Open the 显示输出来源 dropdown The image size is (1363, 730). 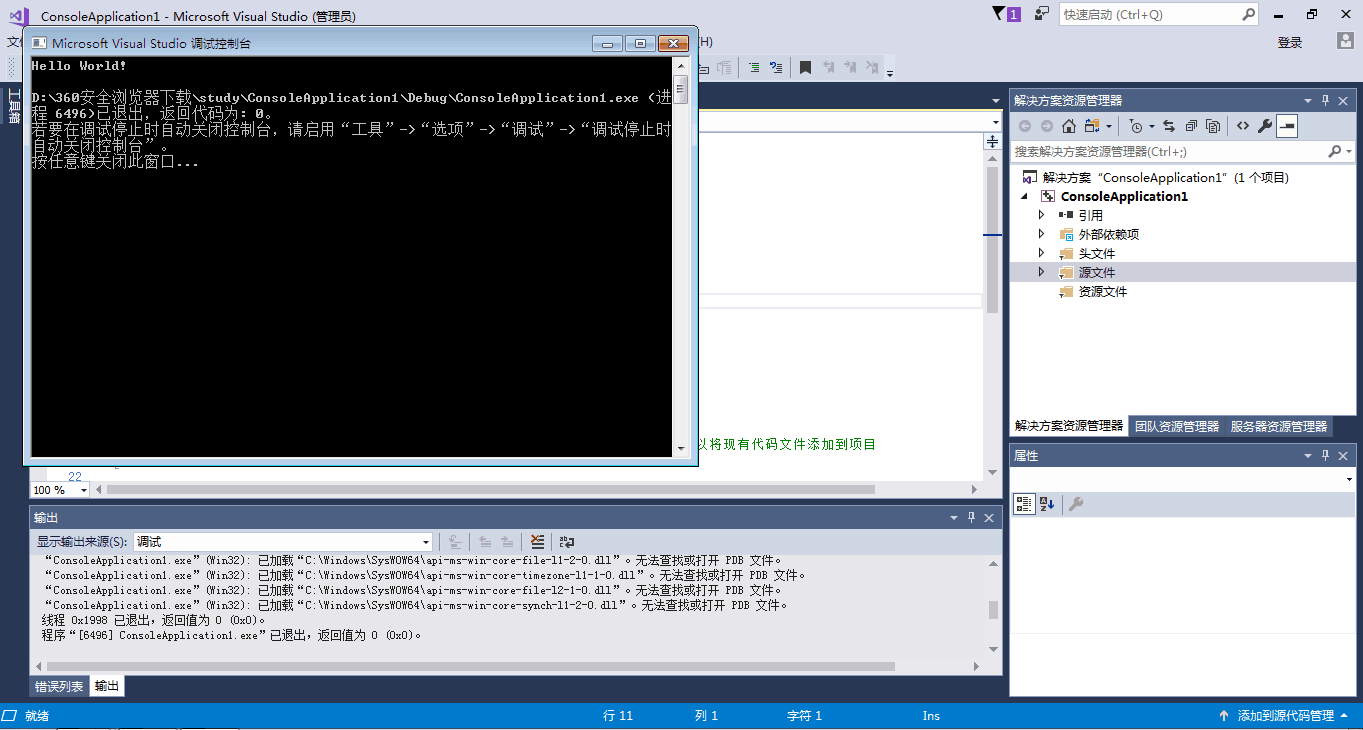[424, 541]
